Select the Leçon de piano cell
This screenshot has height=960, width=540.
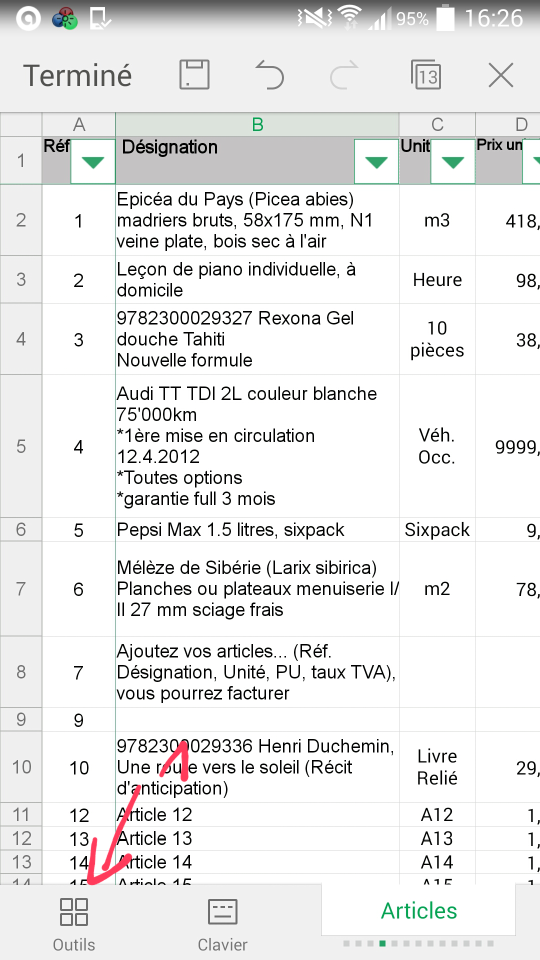coord(257,280)
